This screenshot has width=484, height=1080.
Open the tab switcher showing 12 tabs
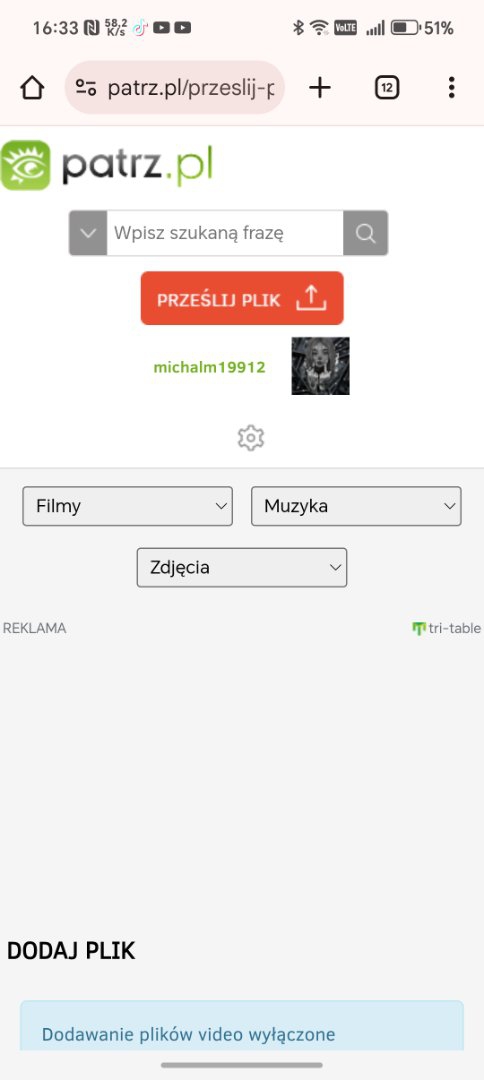tap(387, 87)
